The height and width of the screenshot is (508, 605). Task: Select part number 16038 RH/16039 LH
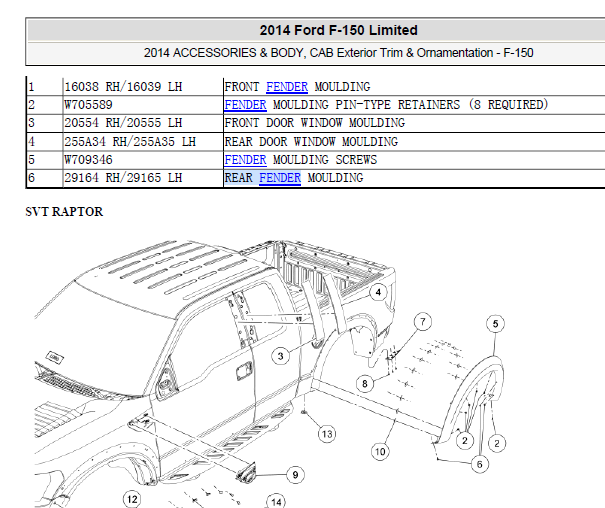123,87
